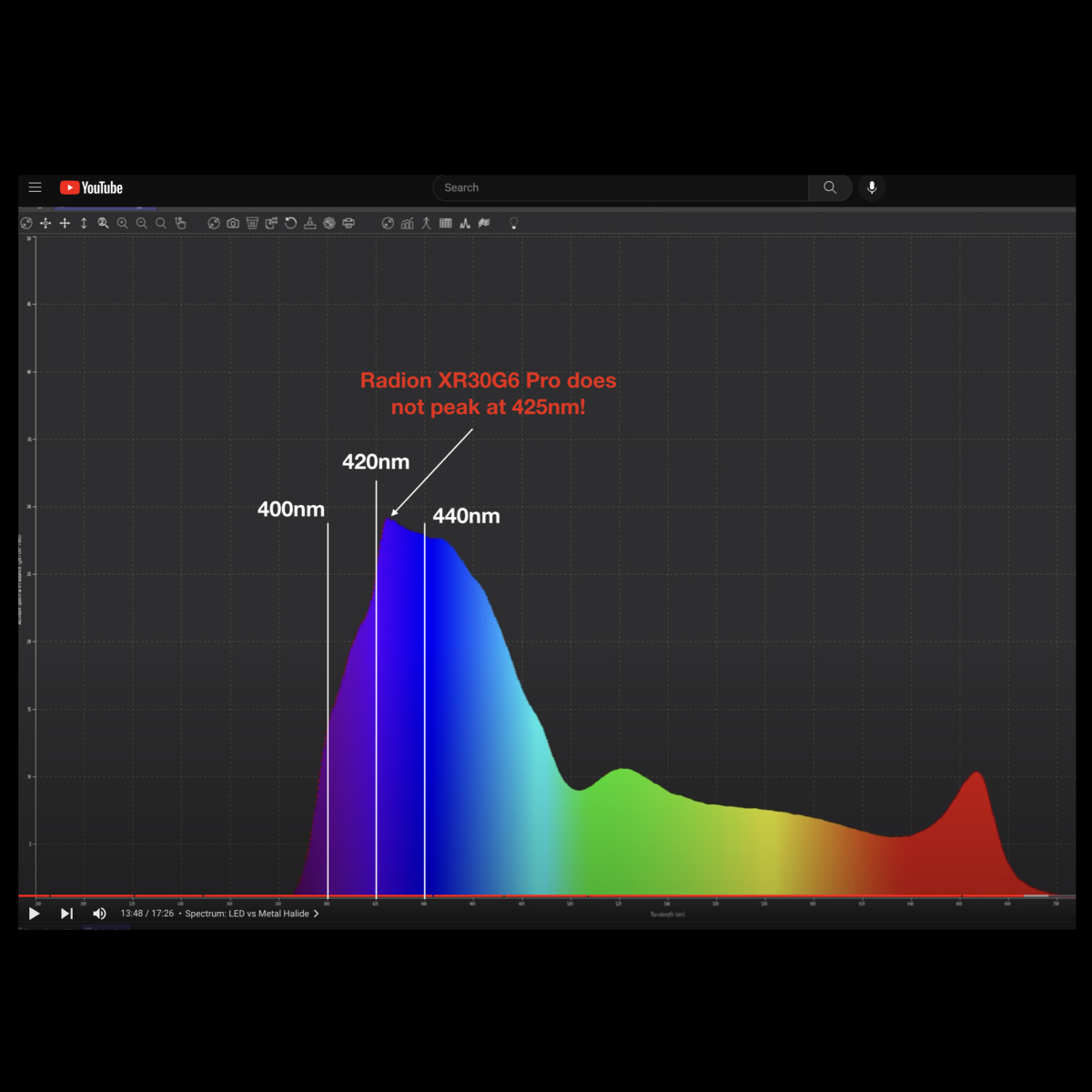
Task: Click the first circular reset-view toolbar icon
Action: point(26,223)
